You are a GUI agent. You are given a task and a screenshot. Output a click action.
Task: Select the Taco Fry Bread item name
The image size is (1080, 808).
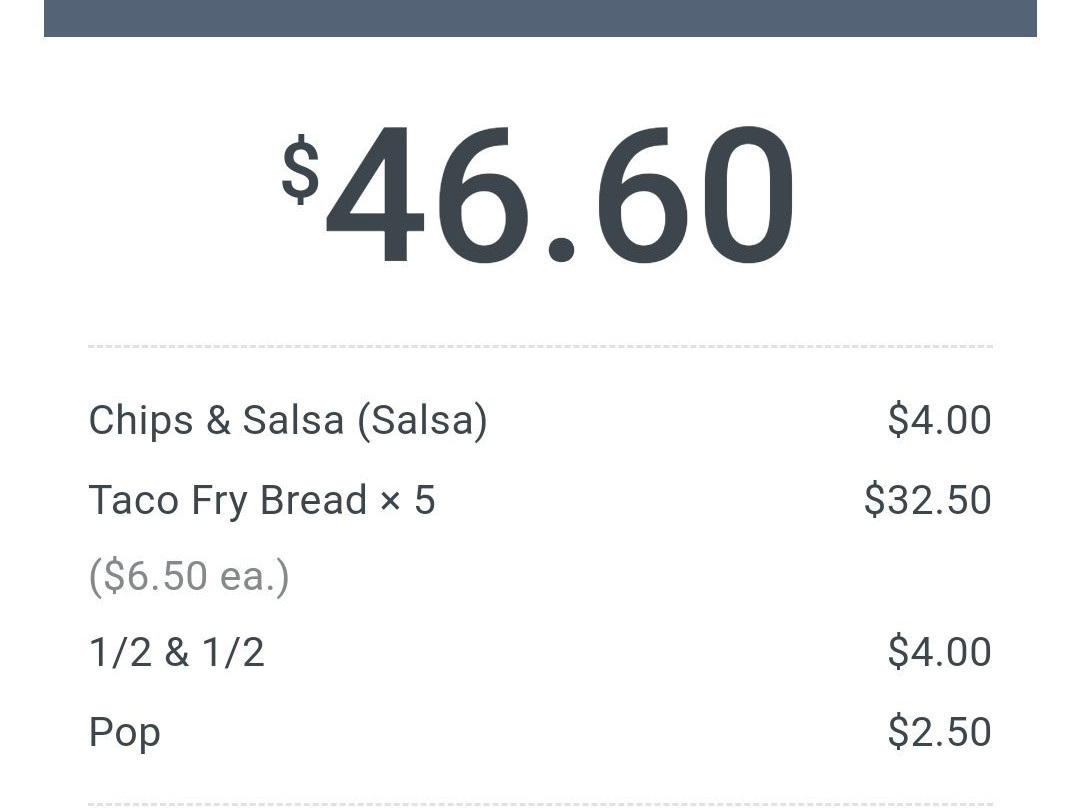pyautogui.click(x=228, y=500)
